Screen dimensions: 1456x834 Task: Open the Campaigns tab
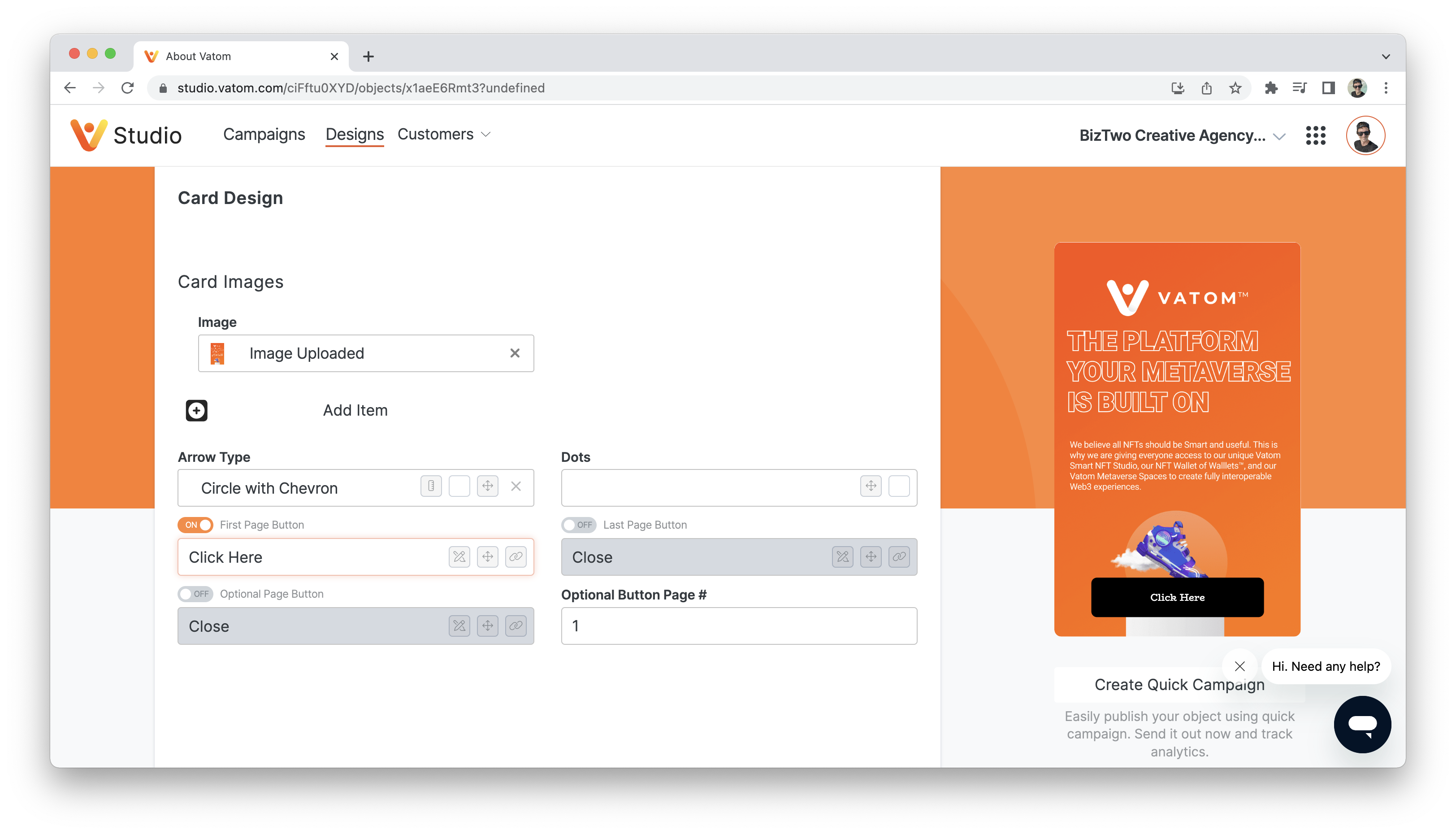pyautogui.click(x=264, y=135)
